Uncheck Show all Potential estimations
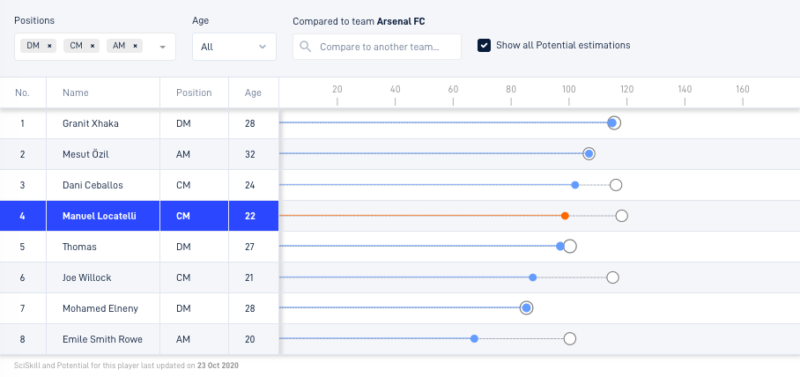The height and width of the screenshot is (377, 800). [x=484, y=45]
